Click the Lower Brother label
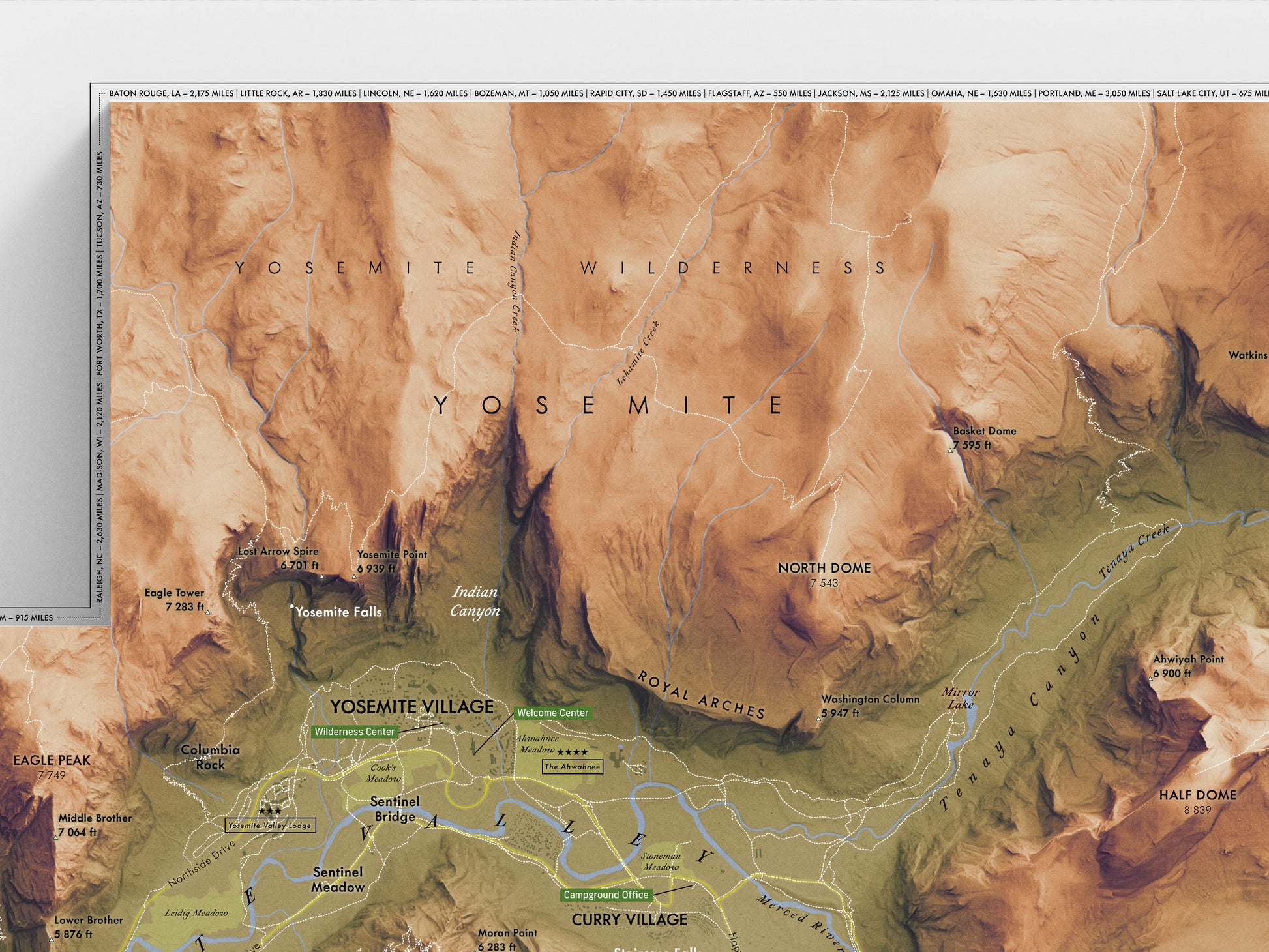The width and height of the screenshot is (1269, 952). coord(89,920)
